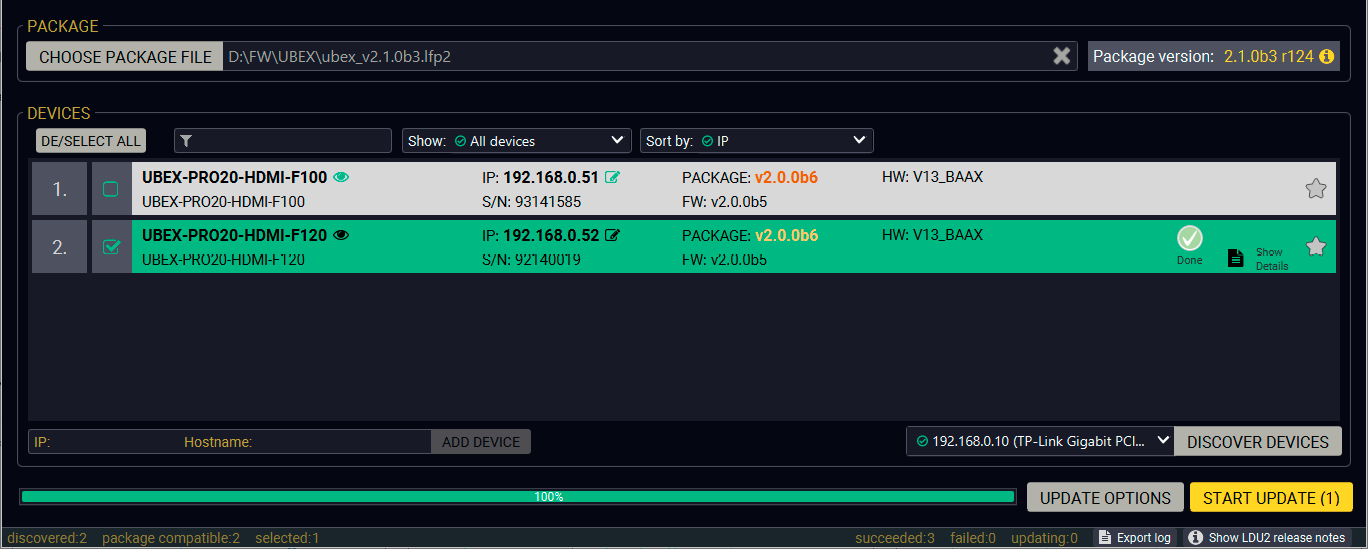Open the Show All devices dropdown
Screen dimensions: 1368x549
[516, 141]
